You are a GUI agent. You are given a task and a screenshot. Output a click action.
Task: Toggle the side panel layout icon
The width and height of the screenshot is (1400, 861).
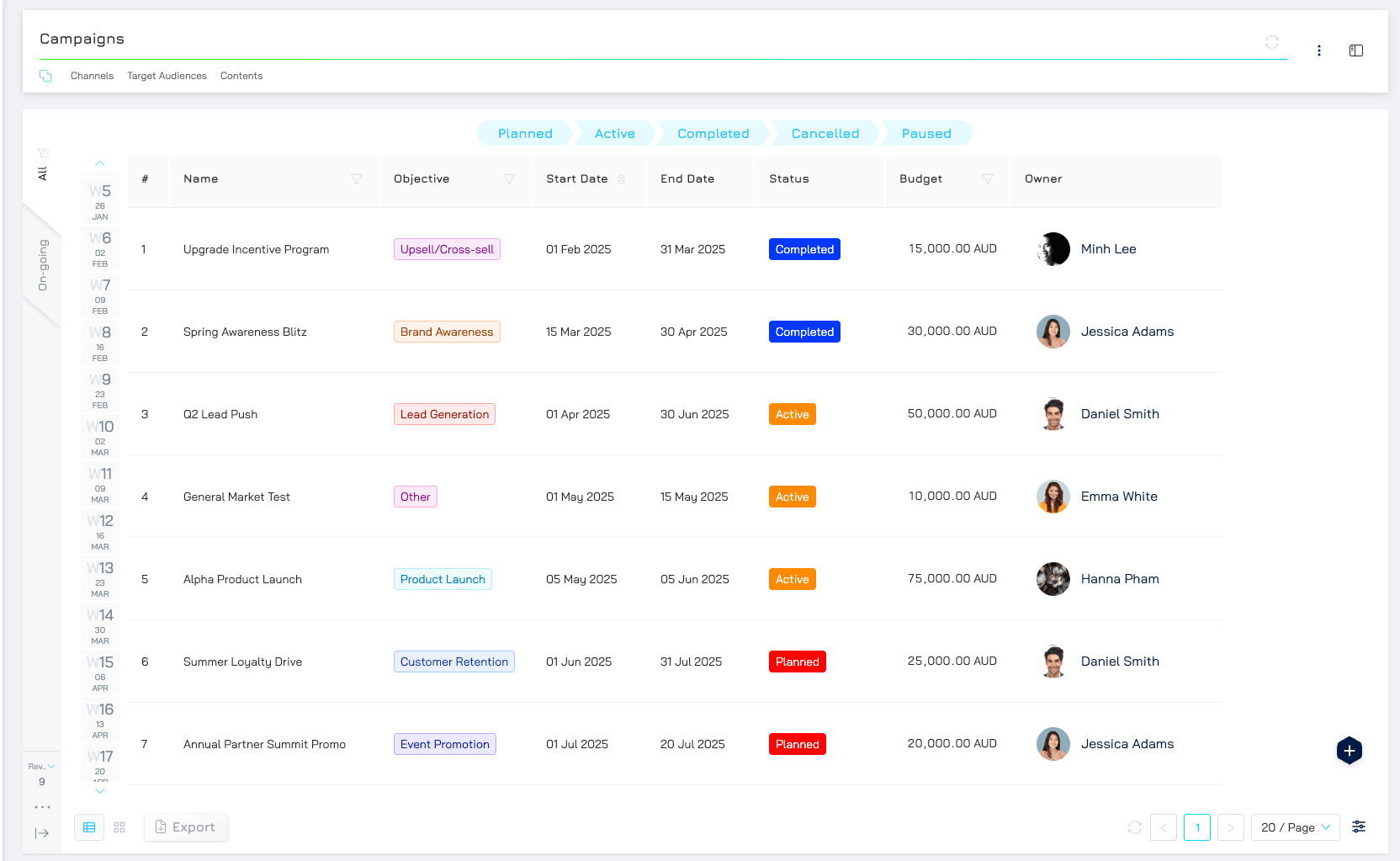1355,50
